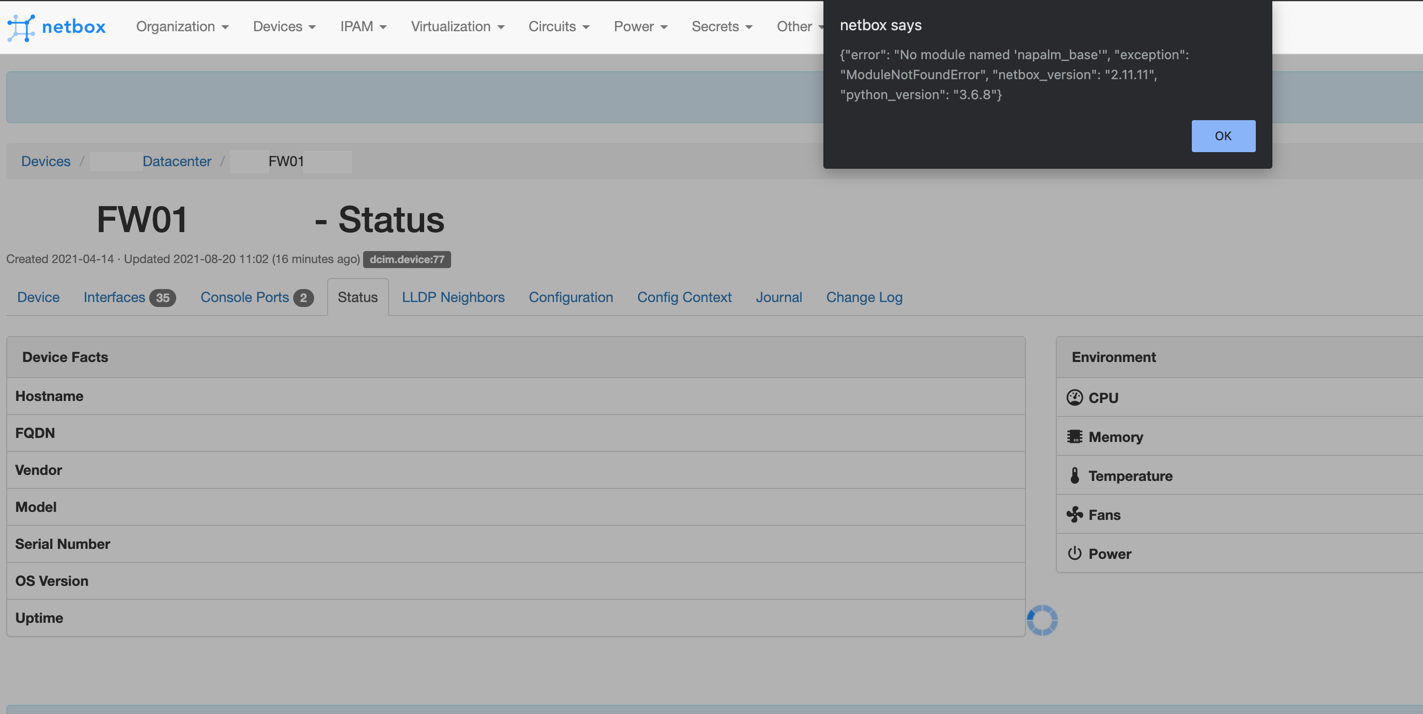Click the Fans icon

pos(1075,514)
